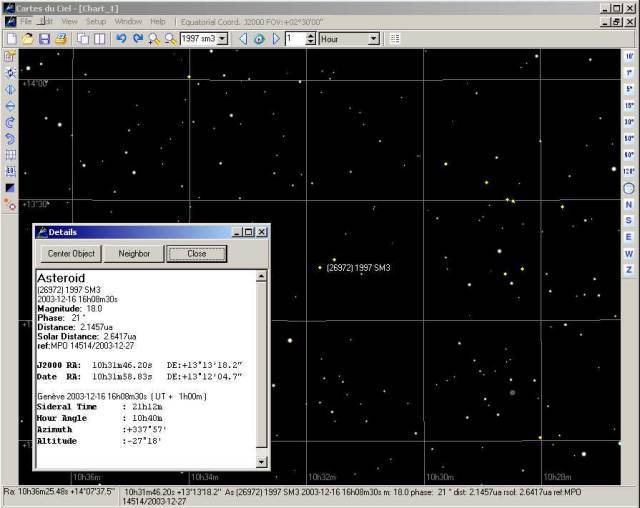Viewport: 640px width, 508px height.
Task: Click the Altitude value -27°18'
Action: click(144, 441)
